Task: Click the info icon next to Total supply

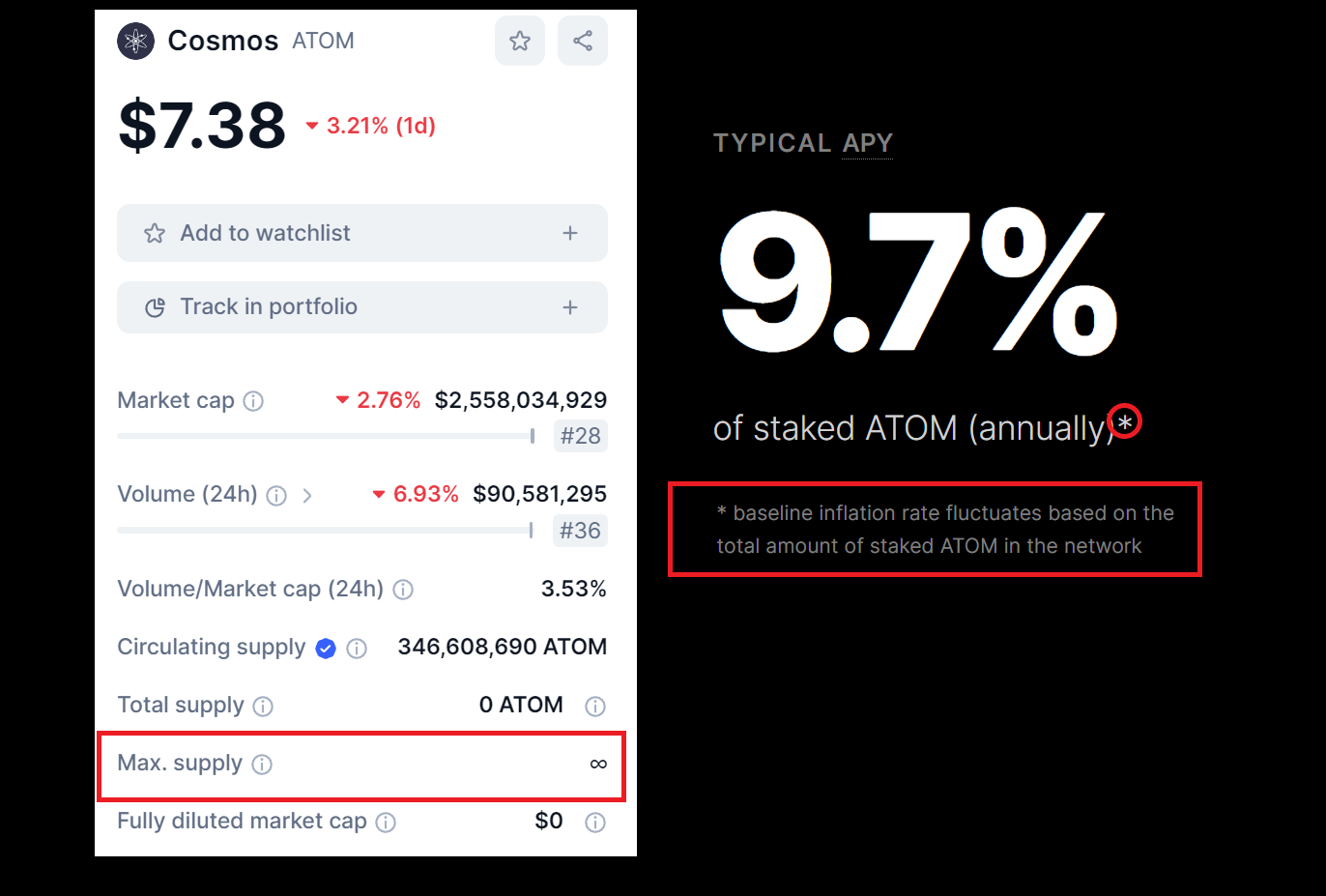Action: (262, 706)
